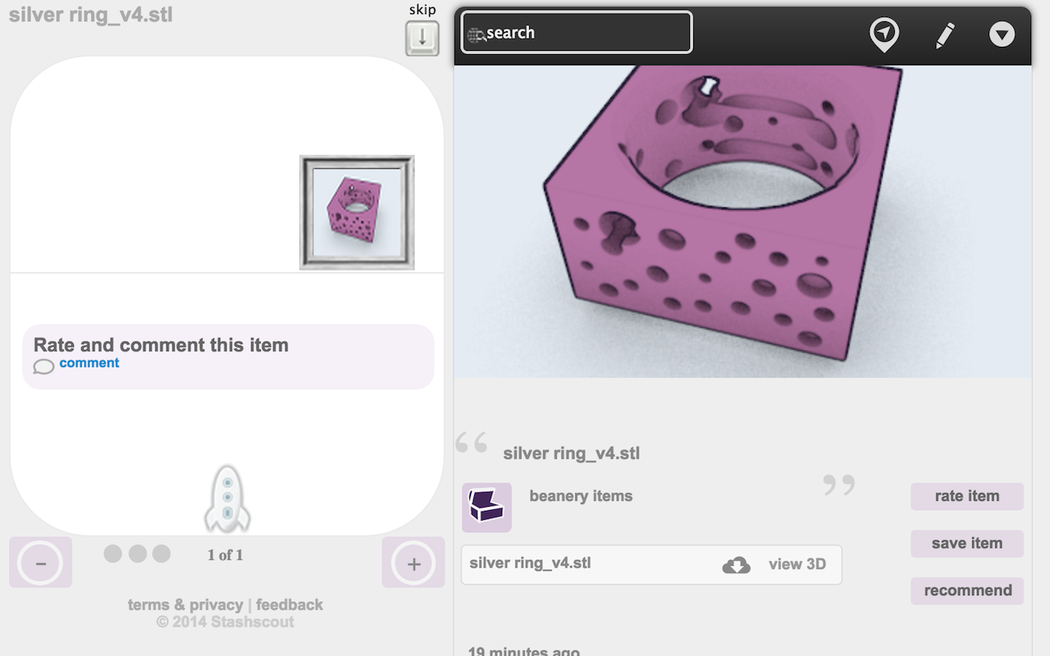The height and width of the screenshot is (656, 1050).
Task: Click the large pink ring model preview
Action: tap(742, 222)
